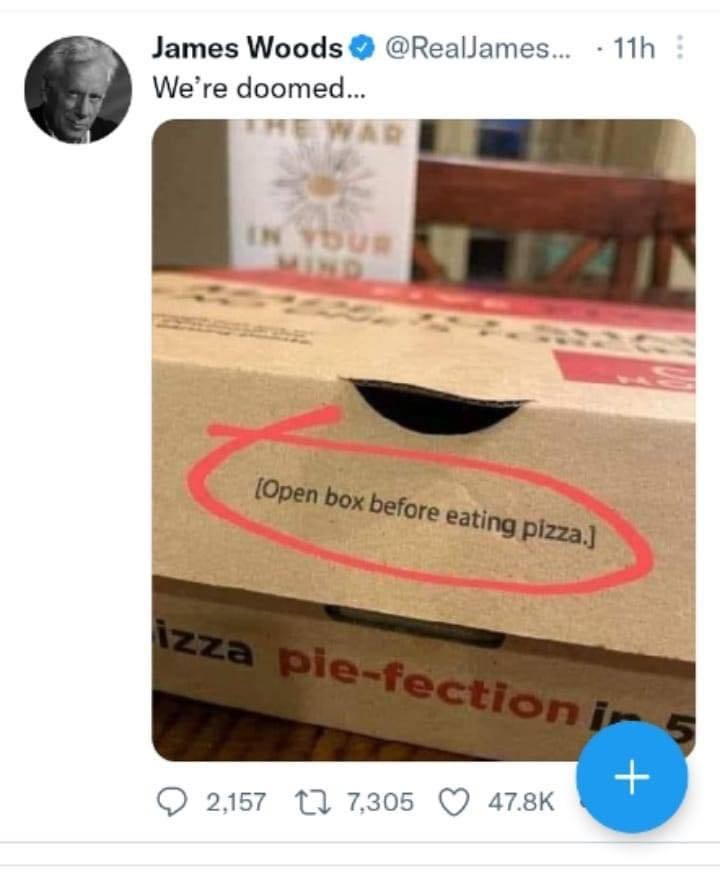Click the blue verified badge
The image size is (720, 884).
click(362, 47)
